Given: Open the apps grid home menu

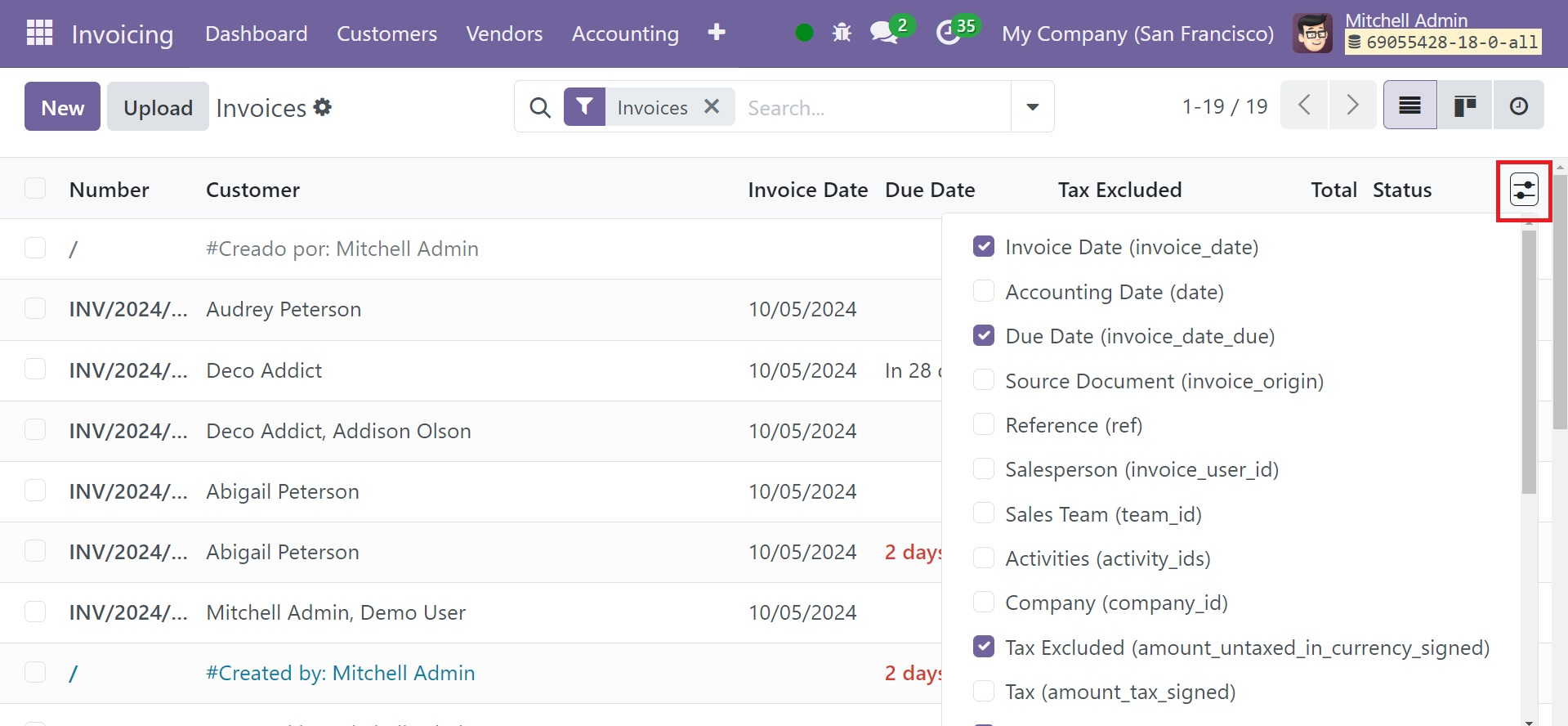Looking at the screenshot, I should 39,33.
